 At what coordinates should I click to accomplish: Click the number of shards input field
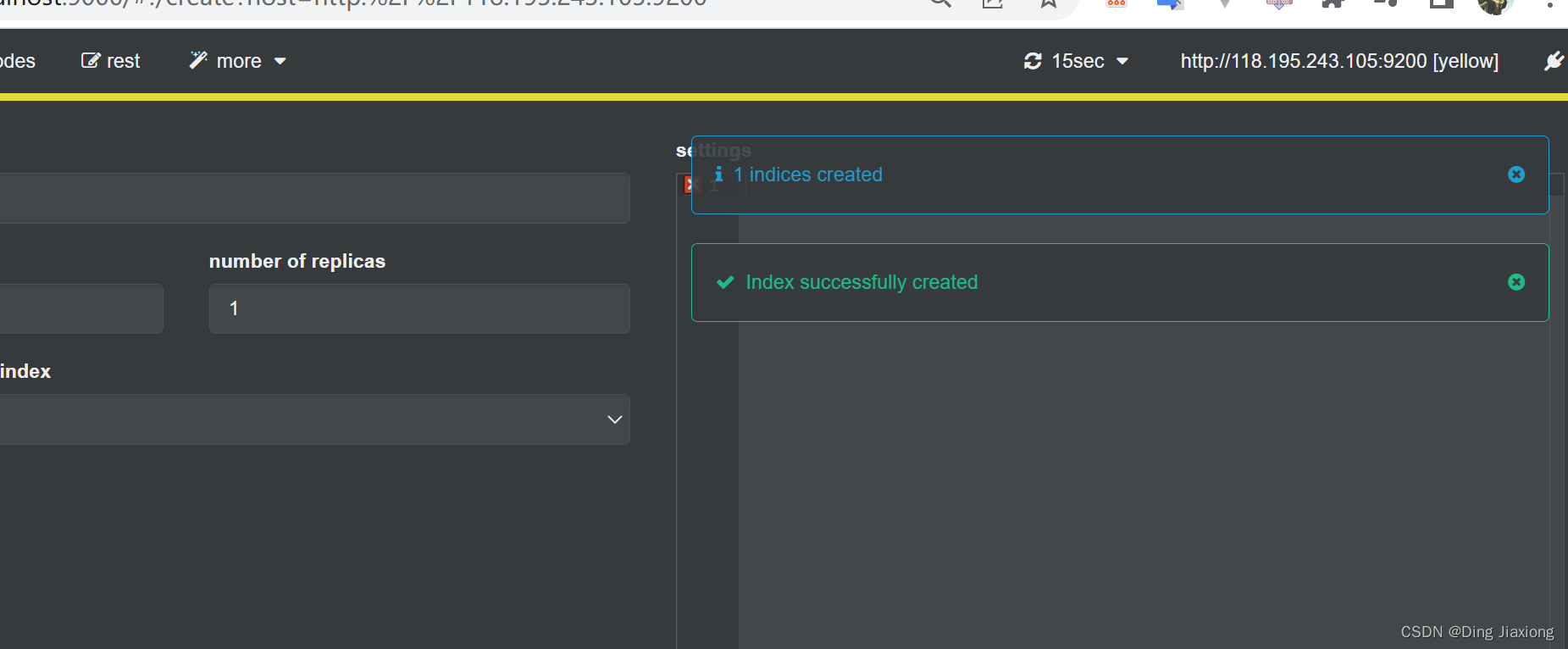81,308
